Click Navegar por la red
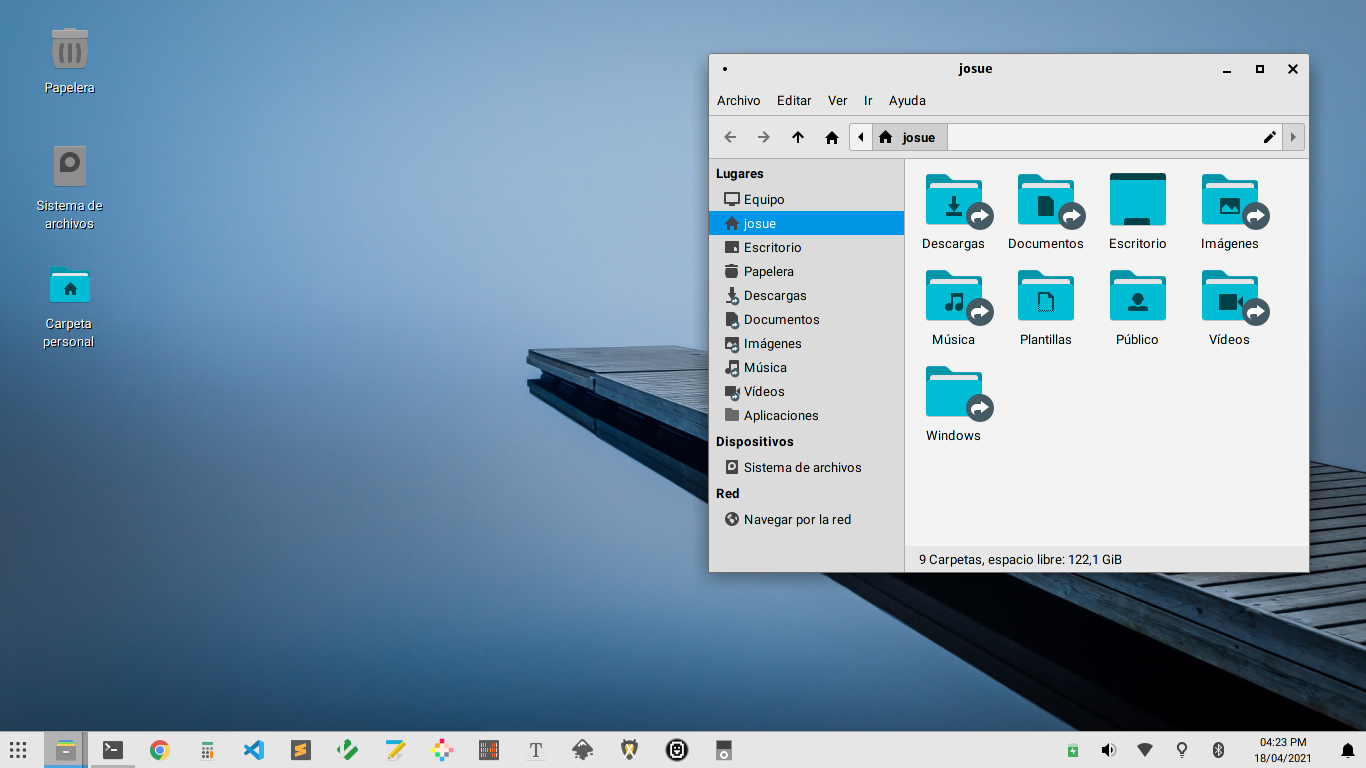Screen dimensions: 1366x768 806,520
